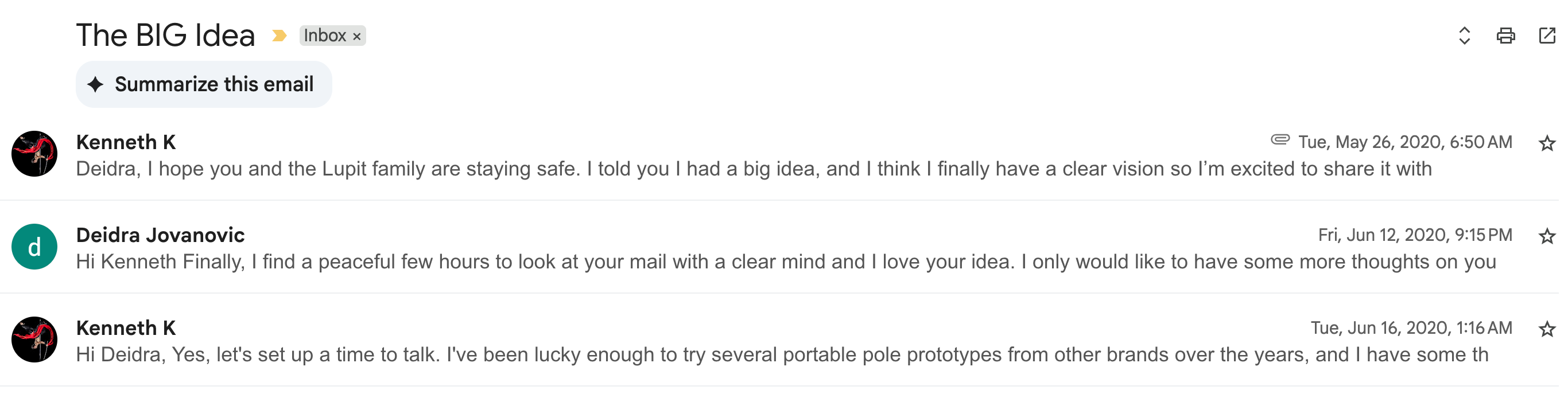Summarize this email with AI

(x=203, y=84)
